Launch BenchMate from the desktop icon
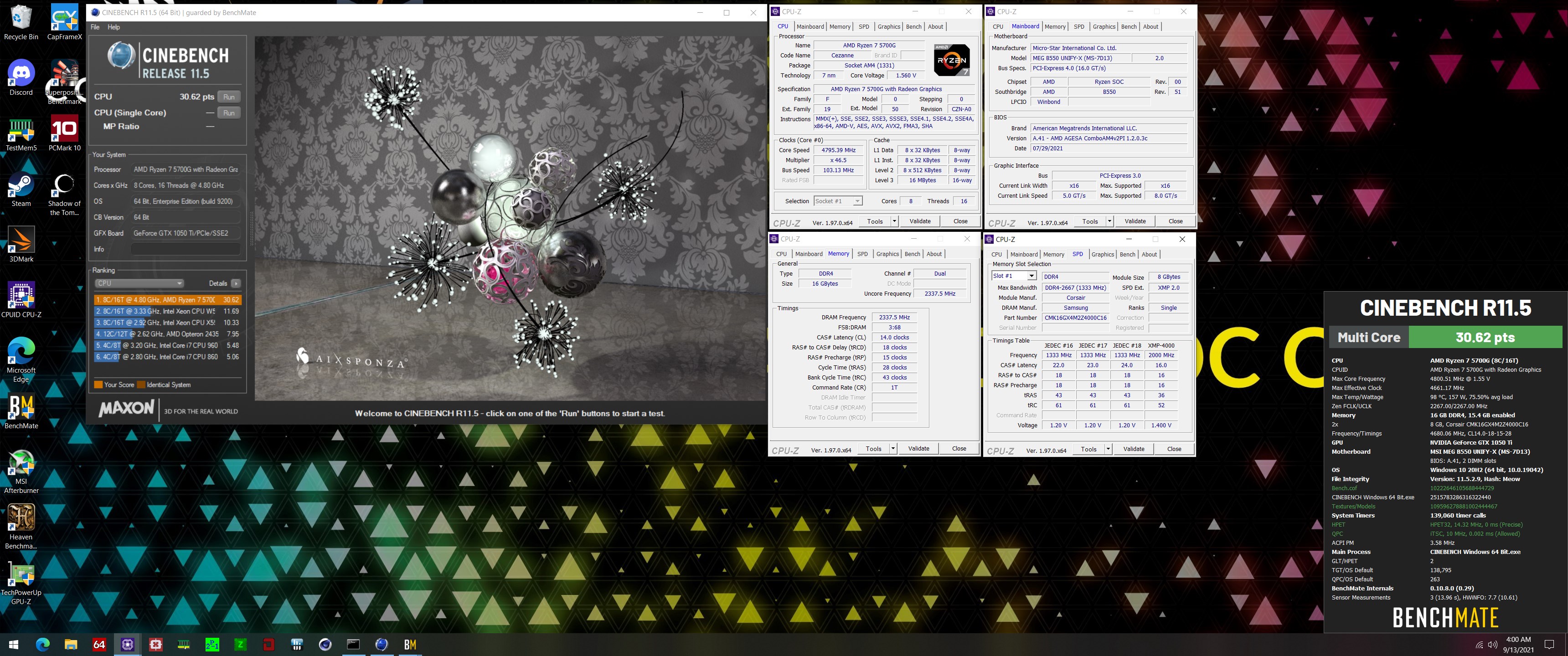This screenshot has width=1568, height=656. click(21, 411)
